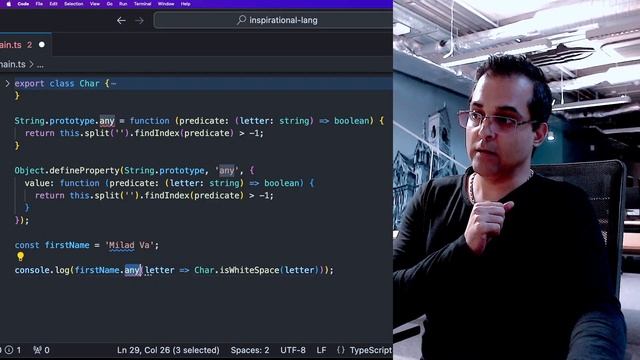Open the Go menu
The height and width of the screenshot is (360, 640).
[x=109, y=4]
